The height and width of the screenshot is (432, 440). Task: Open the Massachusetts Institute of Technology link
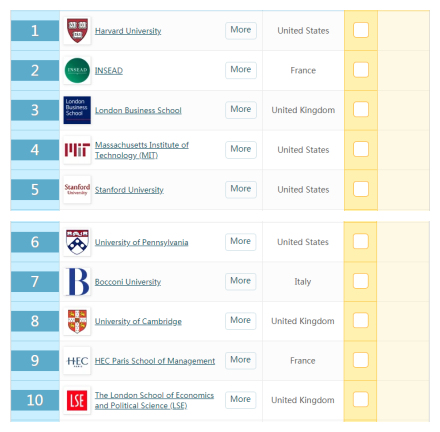[142, 150]
